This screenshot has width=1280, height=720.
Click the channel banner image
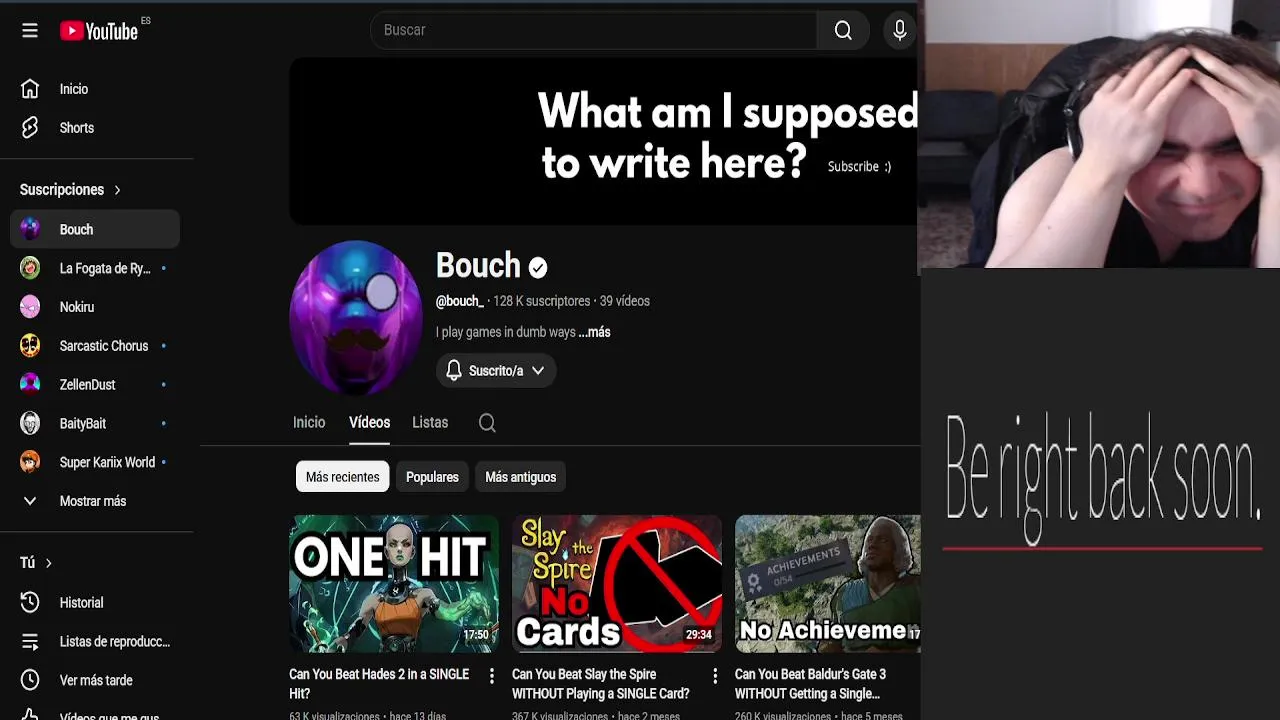[x=603, y=141]
